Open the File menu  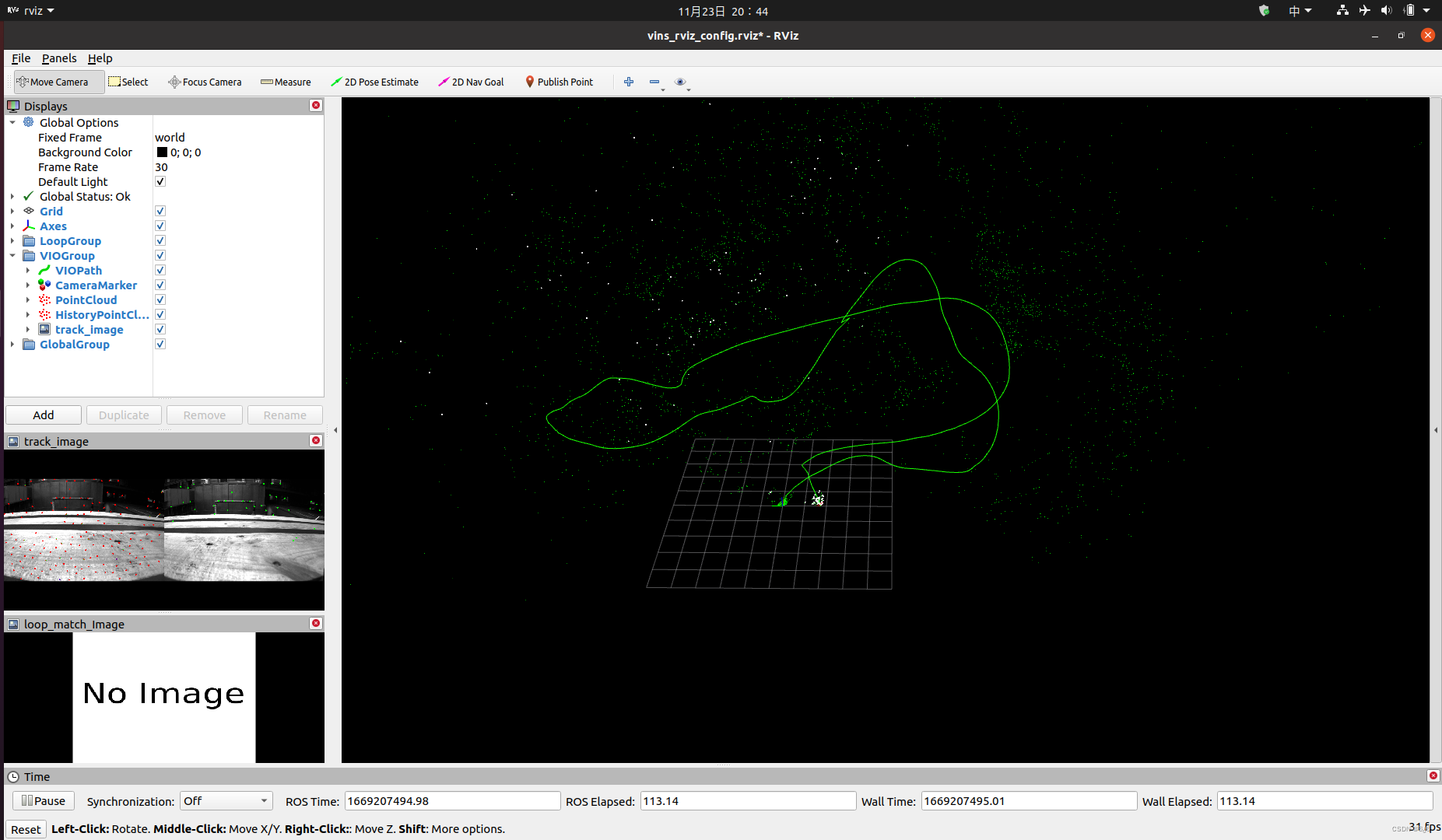[x=21, y=58]
